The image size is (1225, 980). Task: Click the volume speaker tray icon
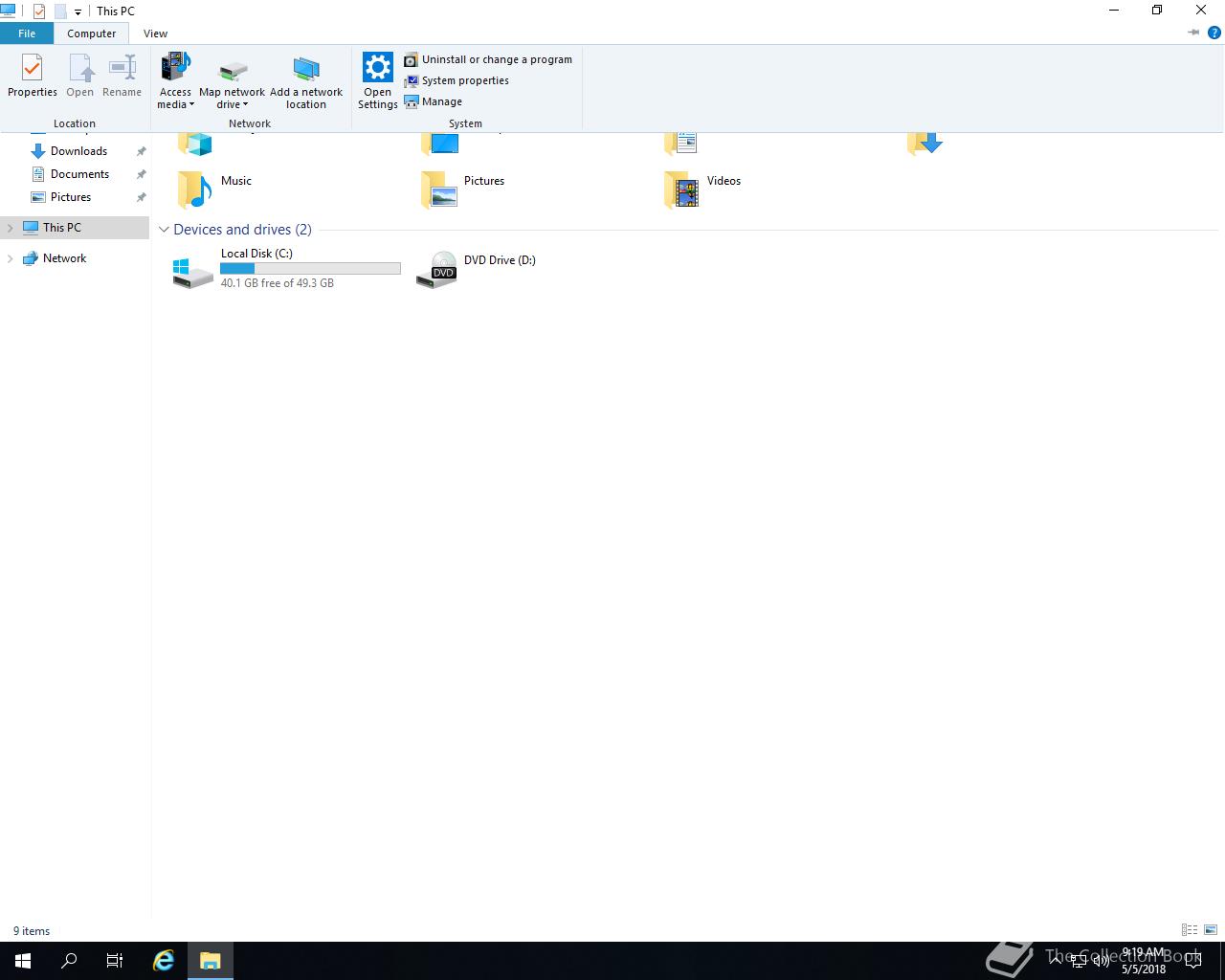coord(1102,961)
